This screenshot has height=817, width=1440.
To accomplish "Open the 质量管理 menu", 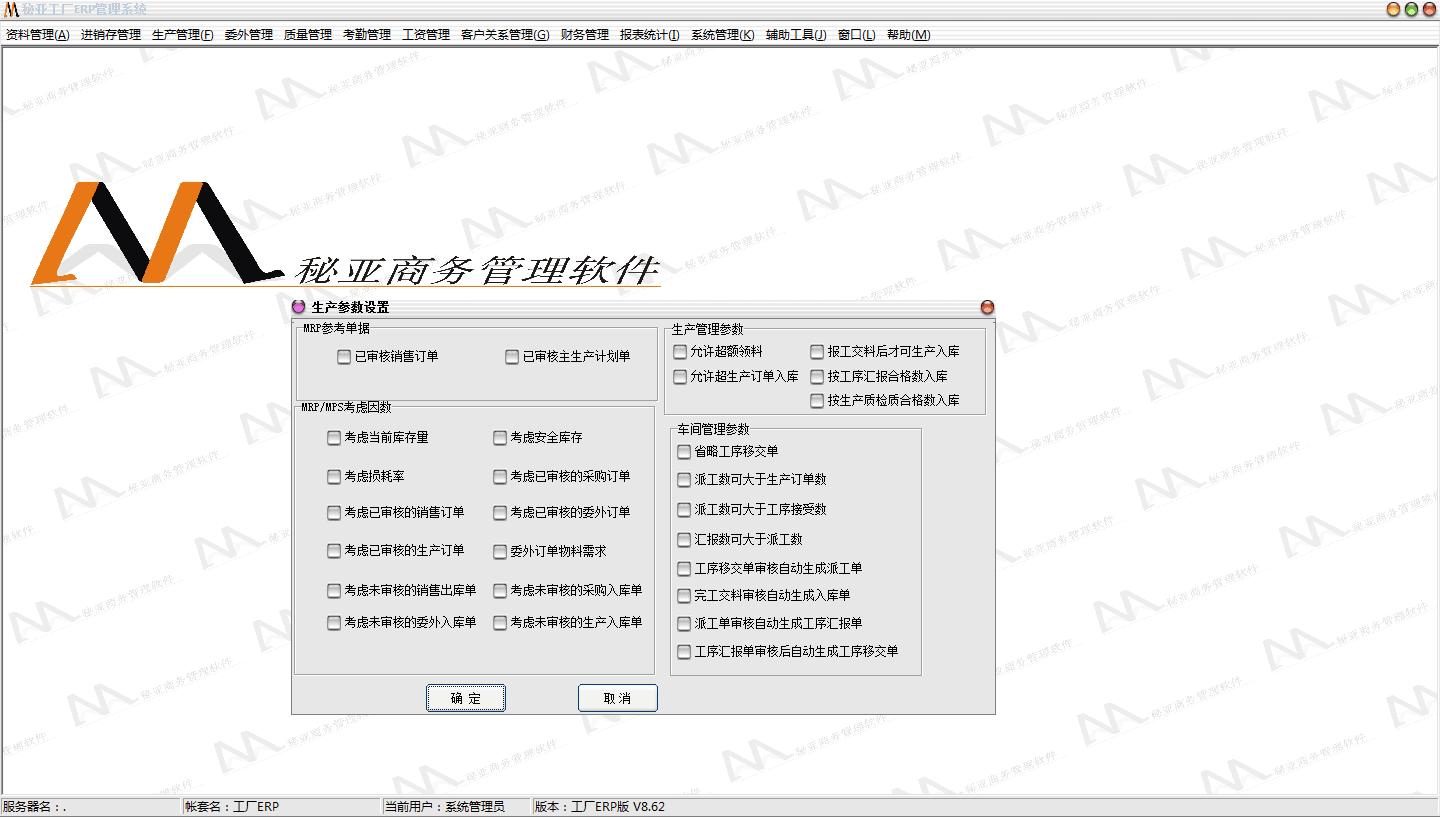I will 308,35.
